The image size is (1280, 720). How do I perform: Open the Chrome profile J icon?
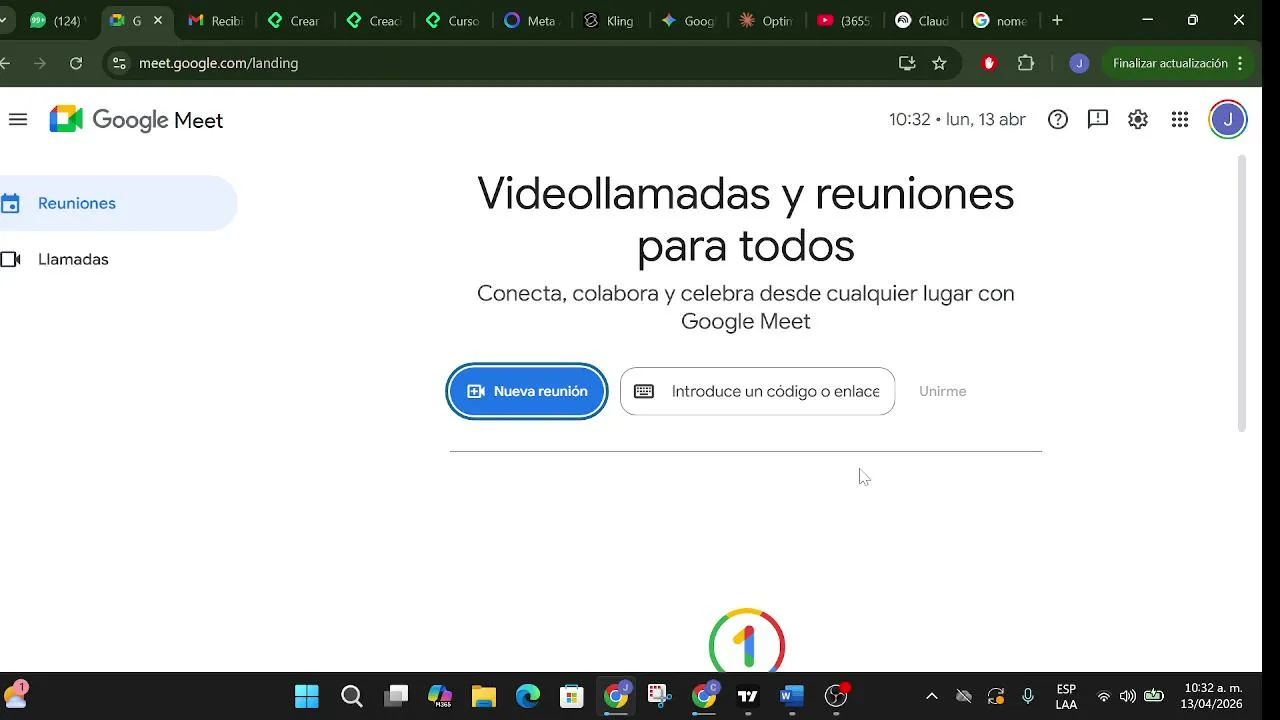click(1079, 63)
